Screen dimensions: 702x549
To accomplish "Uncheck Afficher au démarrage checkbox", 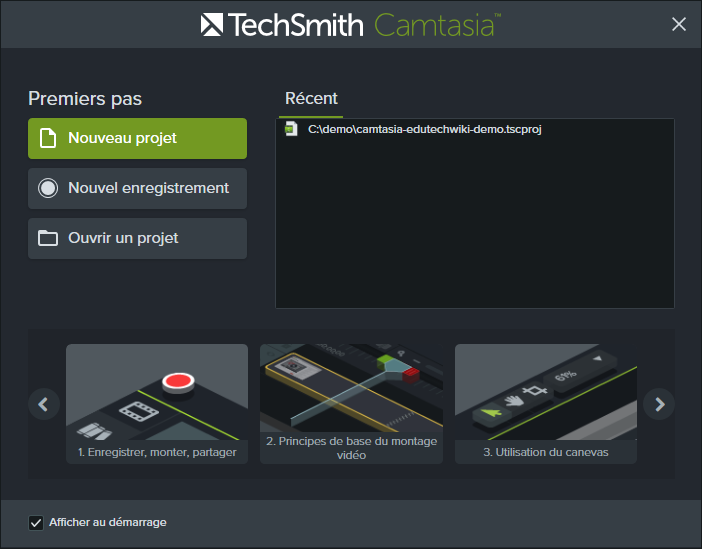I will pyautogui.click(x=36, y=523).
